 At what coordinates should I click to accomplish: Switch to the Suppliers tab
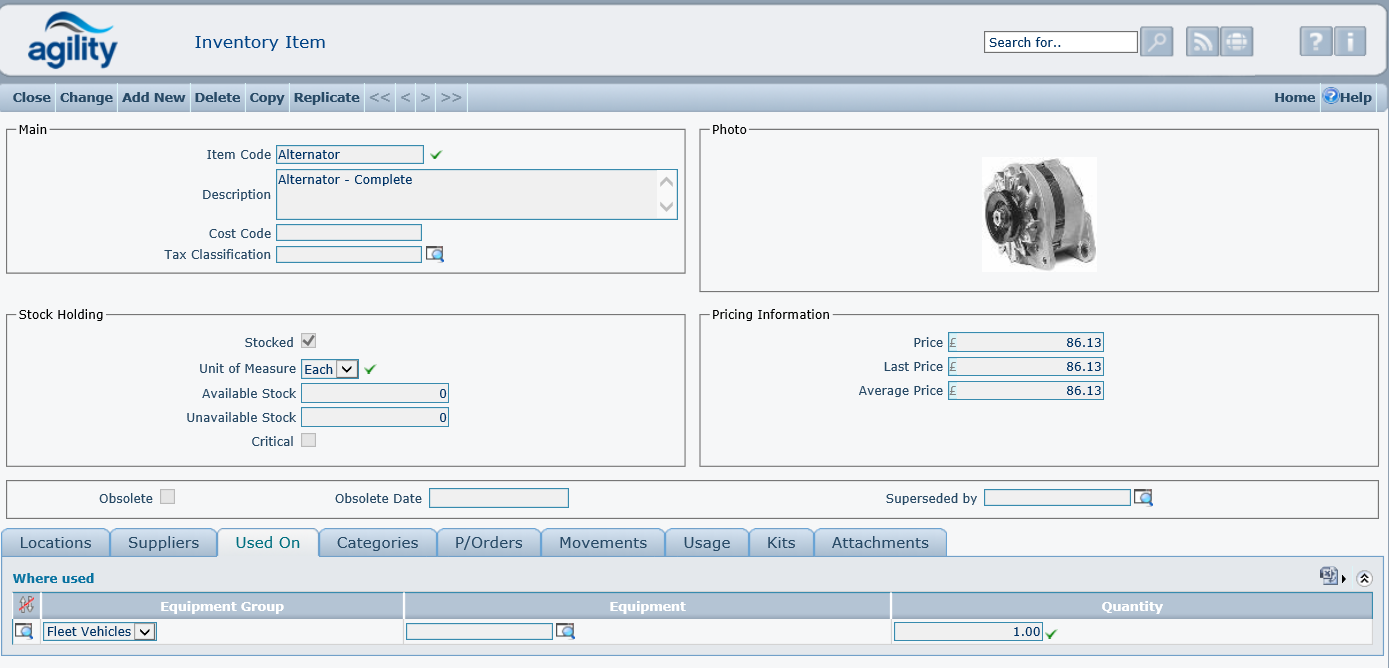pyautogui.click(x=164, y=543)
